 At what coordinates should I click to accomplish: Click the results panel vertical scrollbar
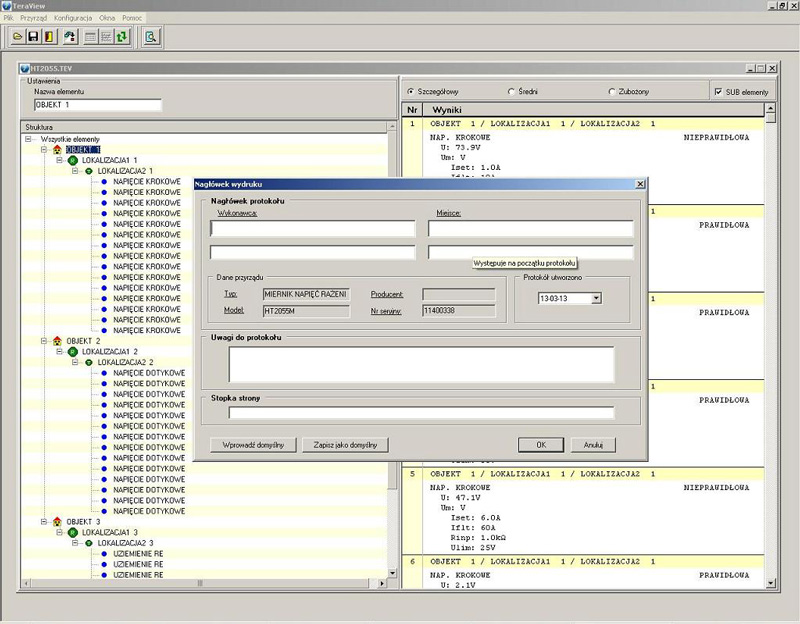(770, 350)
